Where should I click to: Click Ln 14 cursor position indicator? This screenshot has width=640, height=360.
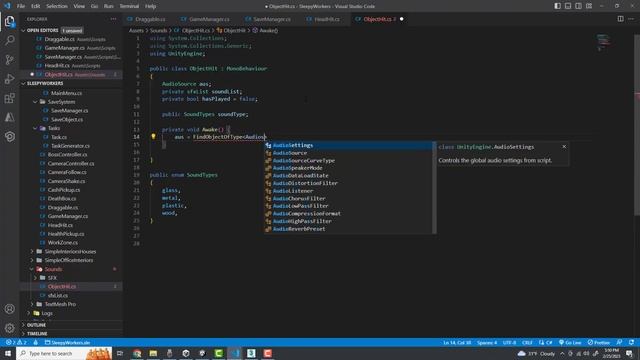click(457, 342)
